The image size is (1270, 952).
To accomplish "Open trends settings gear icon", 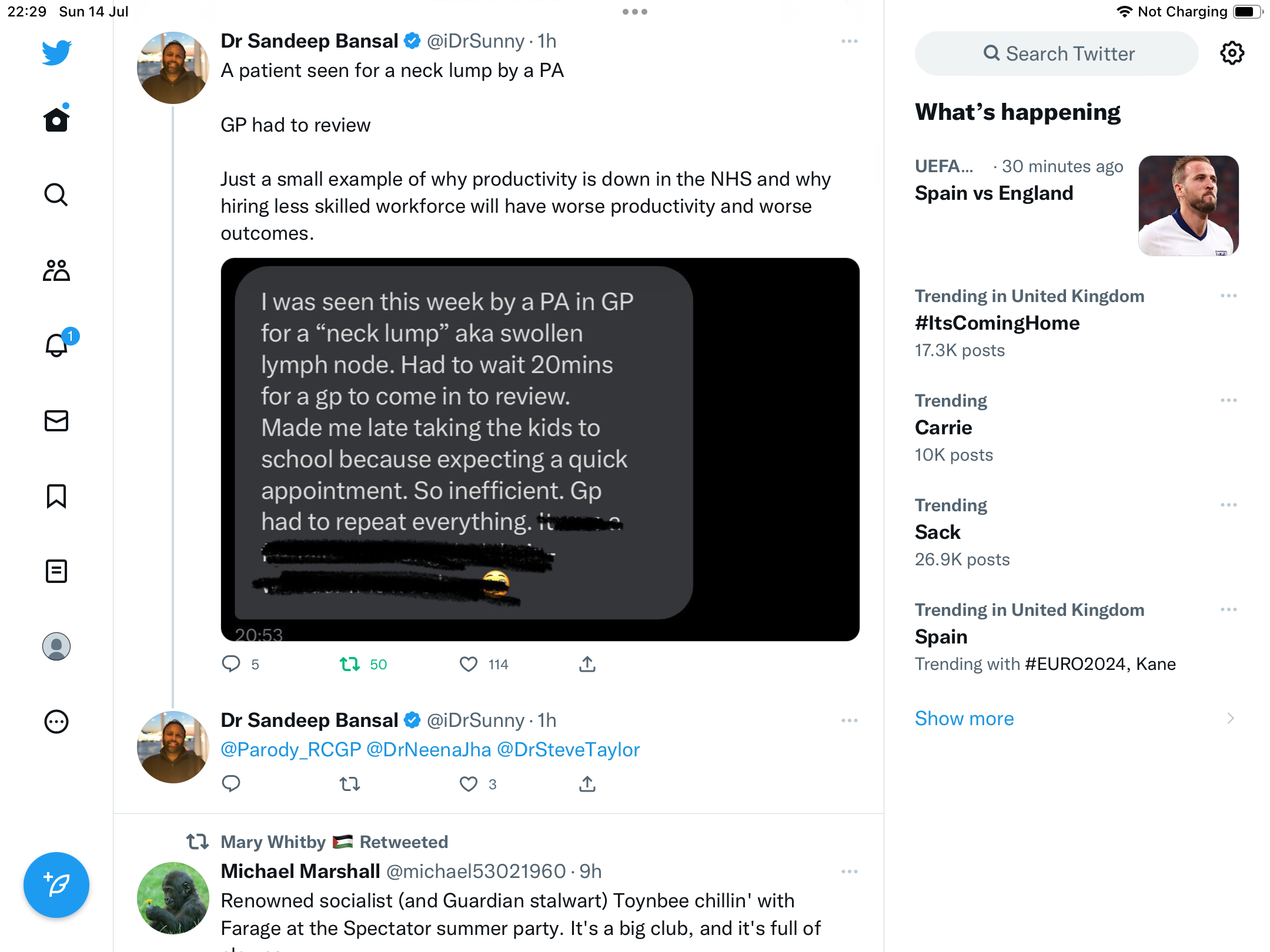I will tap(1232, 53).
